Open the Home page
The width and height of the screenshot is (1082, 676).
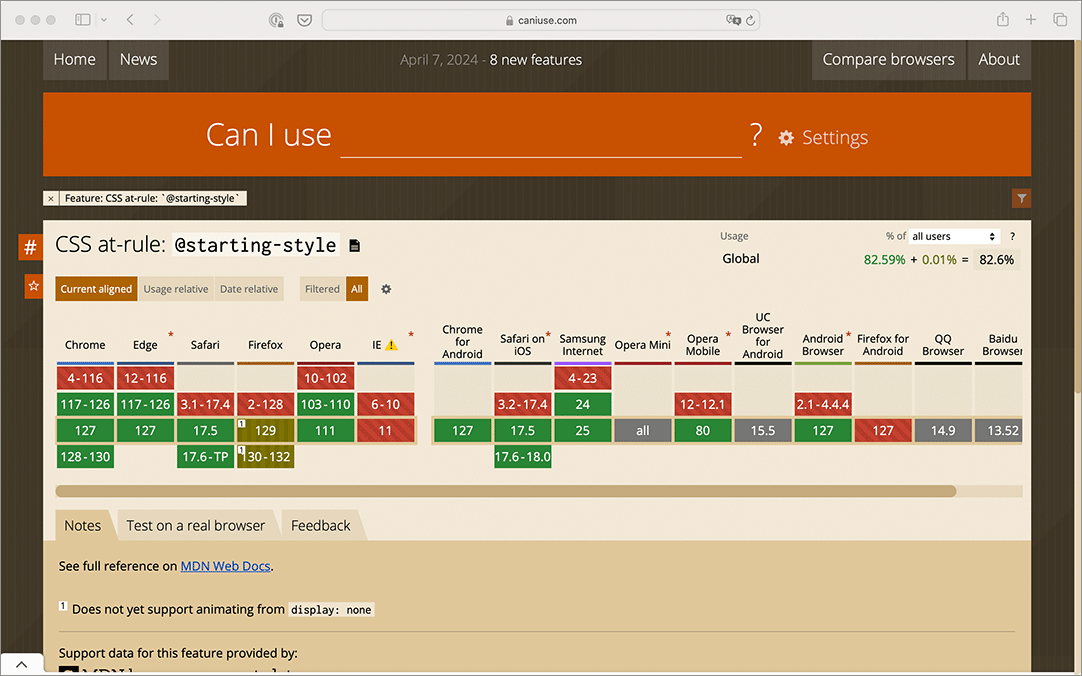click(x=75, y=60)
